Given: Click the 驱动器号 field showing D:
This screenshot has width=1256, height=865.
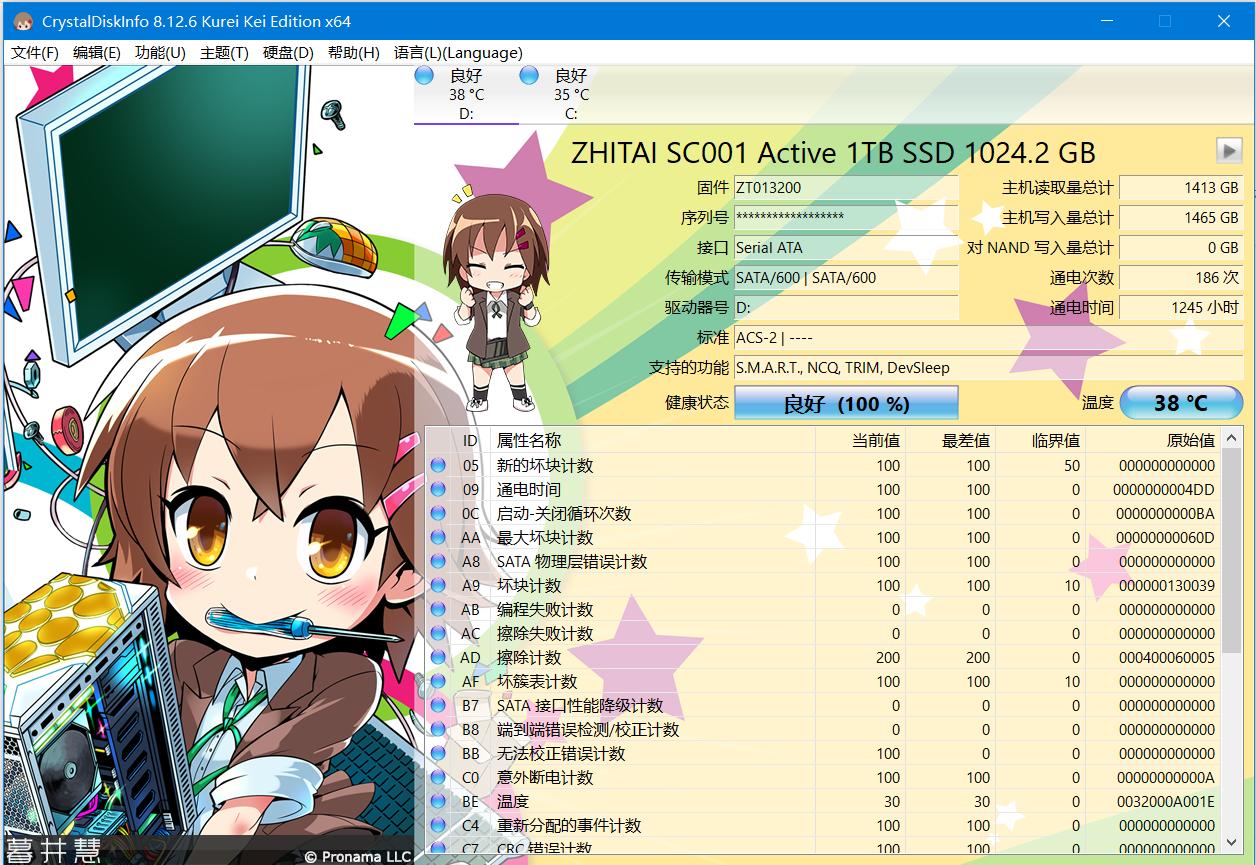Looking at the screenshot, I should tap(846, 307).
